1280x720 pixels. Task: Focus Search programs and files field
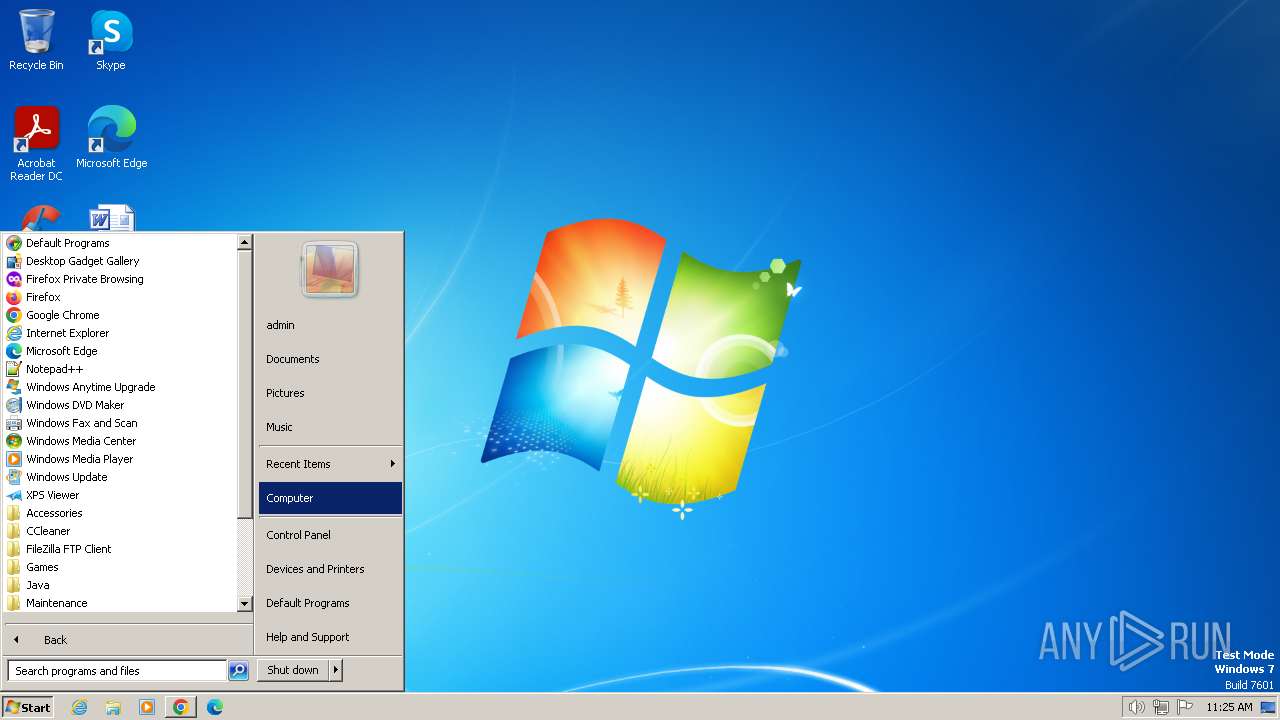117,671
